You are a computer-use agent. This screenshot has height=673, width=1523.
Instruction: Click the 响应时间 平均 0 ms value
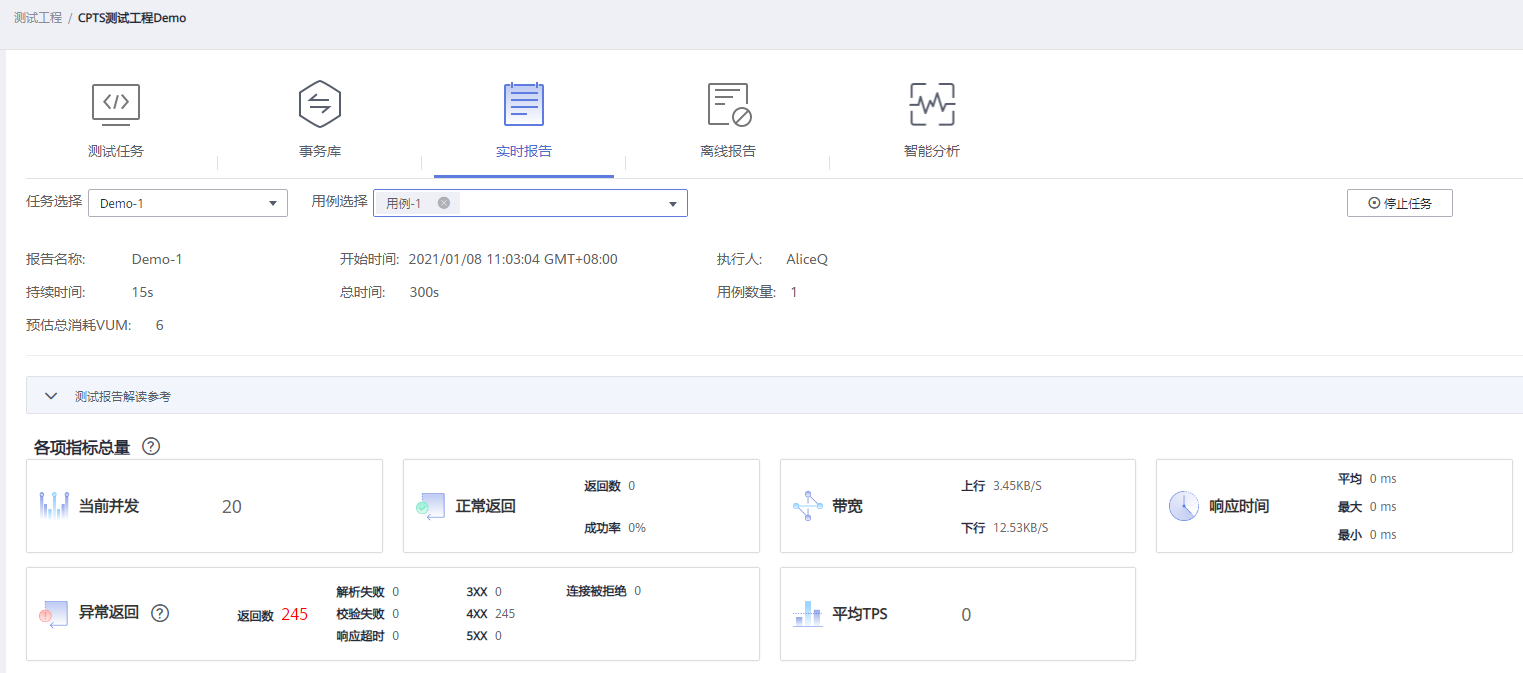pyautogui.click(x=1383, y=479)
